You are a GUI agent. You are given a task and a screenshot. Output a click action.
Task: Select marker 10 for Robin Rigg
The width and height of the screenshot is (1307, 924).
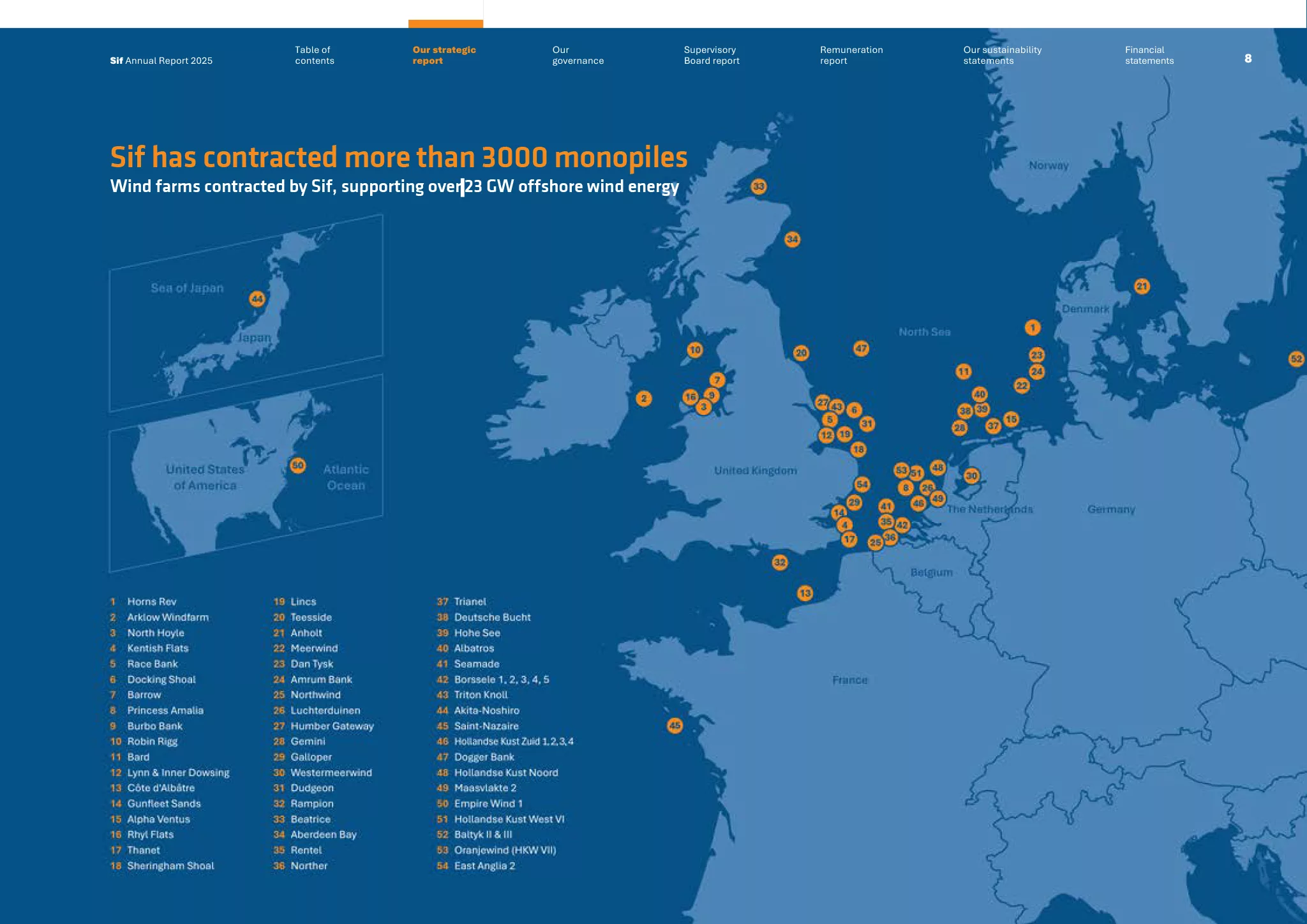(695, 350)
